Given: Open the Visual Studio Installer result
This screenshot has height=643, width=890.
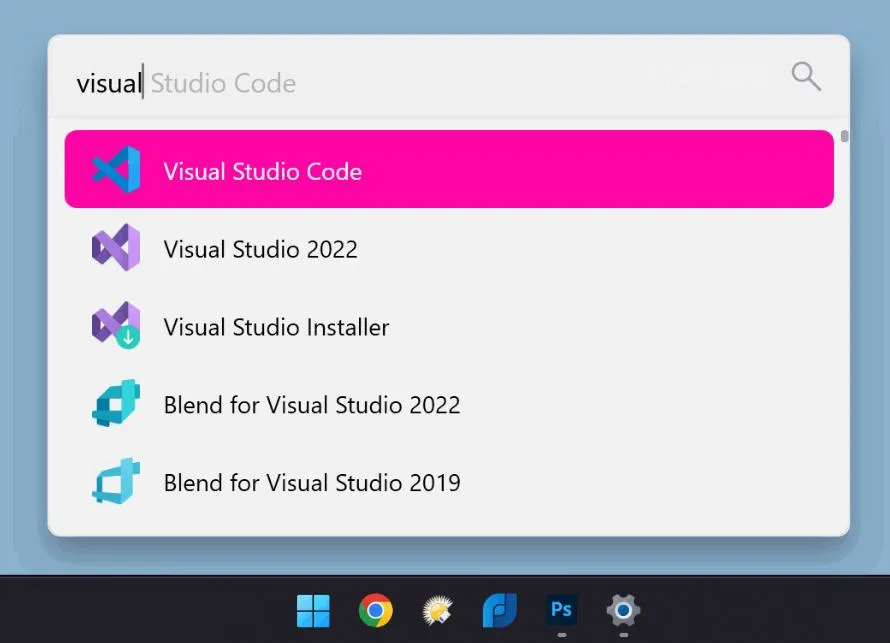Looking at the screenshot, I should tap(449, 325).
